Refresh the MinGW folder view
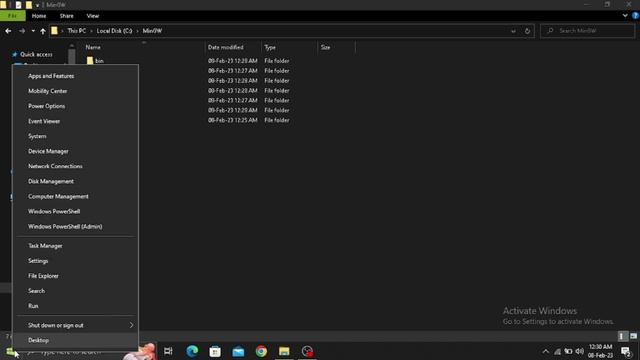The width and height of the screenshot is (640, 360). click(x=527, y=31)
